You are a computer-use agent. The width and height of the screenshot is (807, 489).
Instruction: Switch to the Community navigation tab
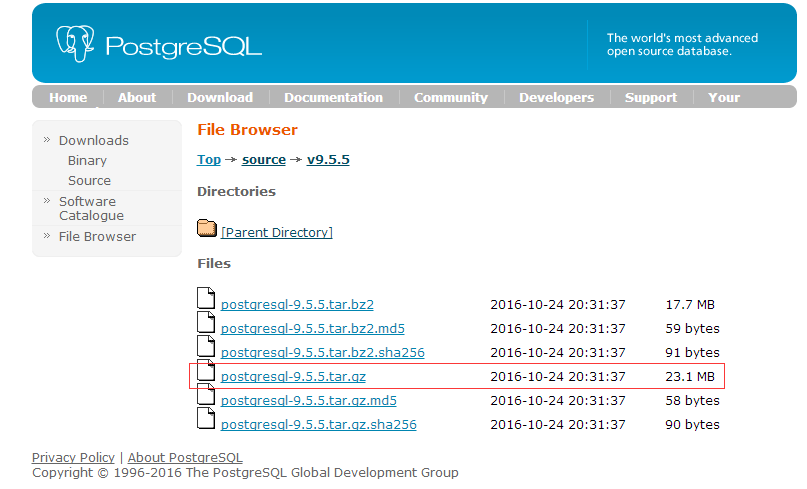pos(450,97)
